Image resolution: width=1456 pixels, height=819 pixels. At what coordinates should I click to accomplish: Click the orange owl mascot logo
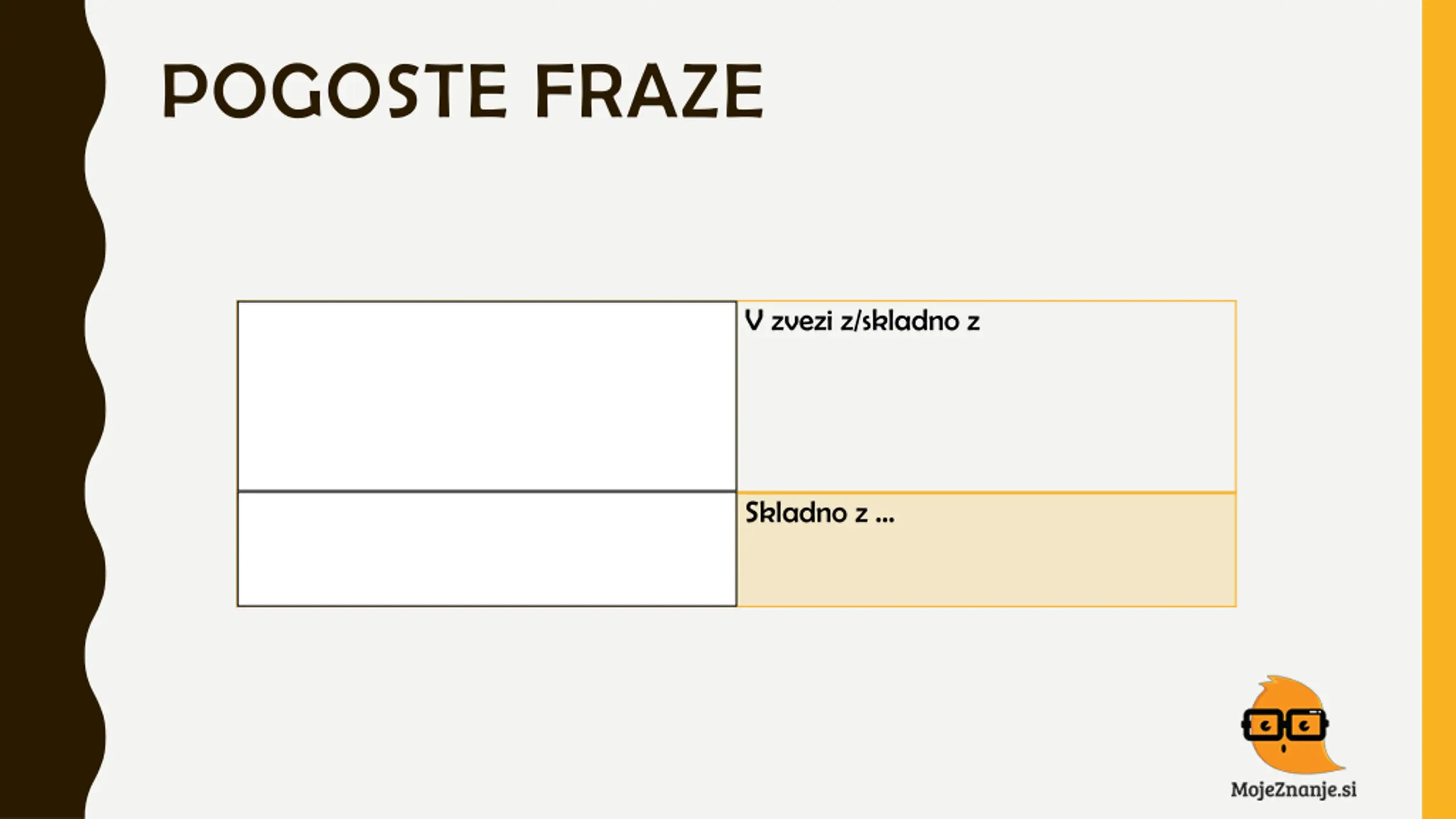tap(1293, 725)
